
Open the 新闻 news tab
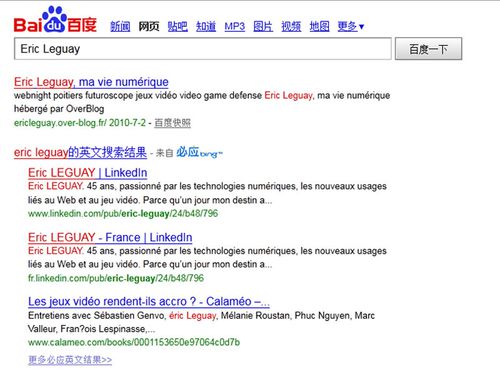coord(120,26)
